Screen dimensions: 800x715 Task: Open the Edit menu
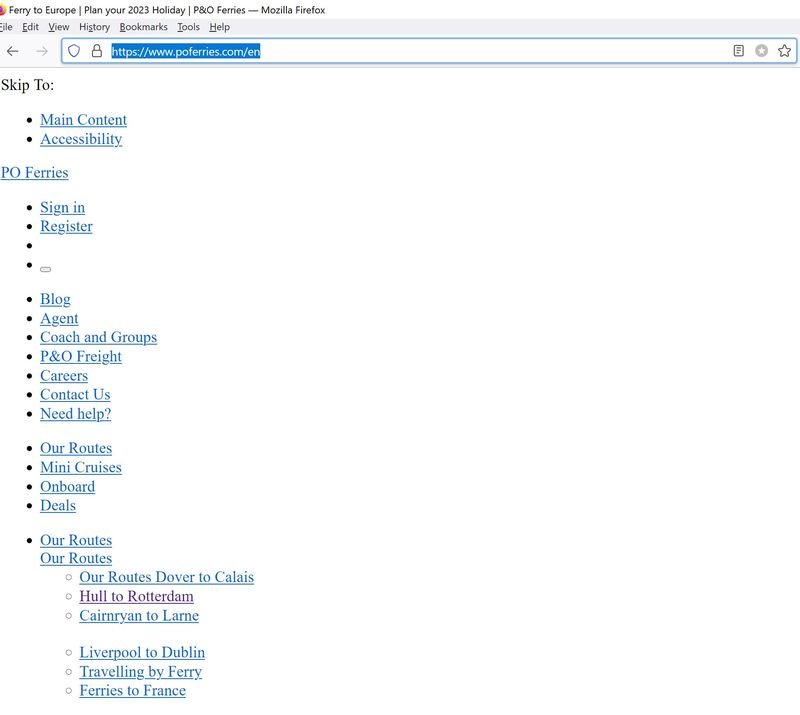(x=31, y=27)
